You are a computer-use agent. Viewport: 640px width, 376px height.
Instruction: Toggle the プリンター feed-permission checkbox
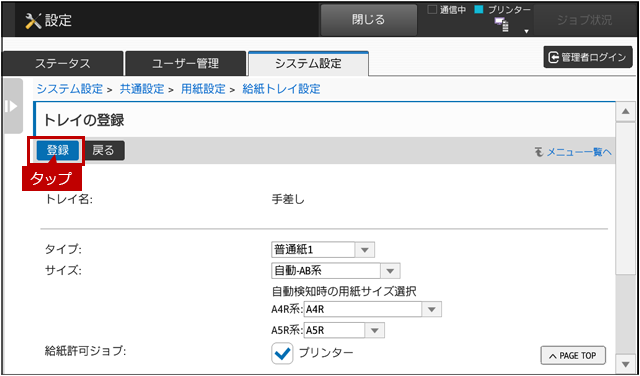(x=282, y=353)
